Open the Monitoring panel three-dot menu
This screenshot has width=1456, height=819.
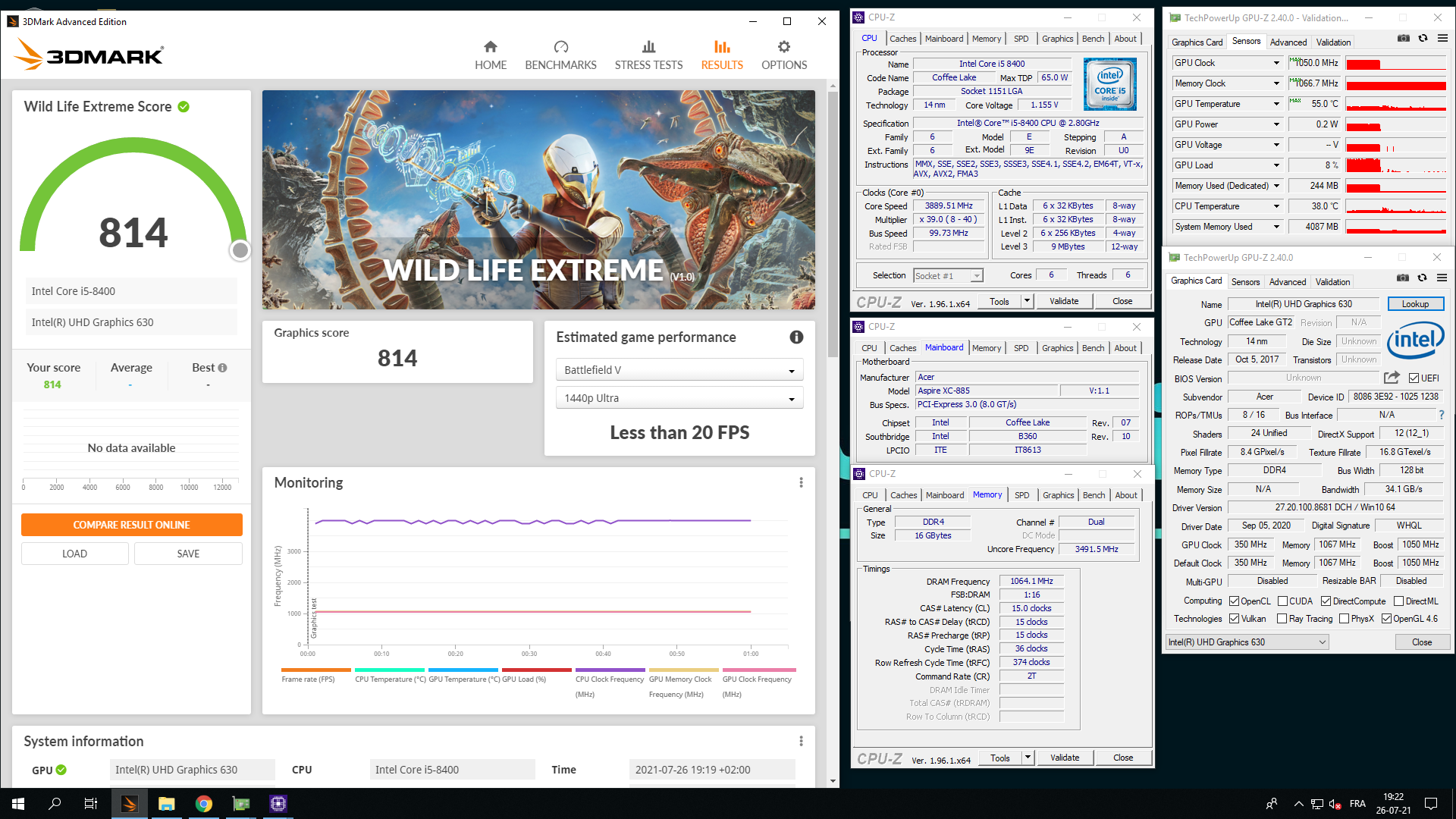pos(801,482)
